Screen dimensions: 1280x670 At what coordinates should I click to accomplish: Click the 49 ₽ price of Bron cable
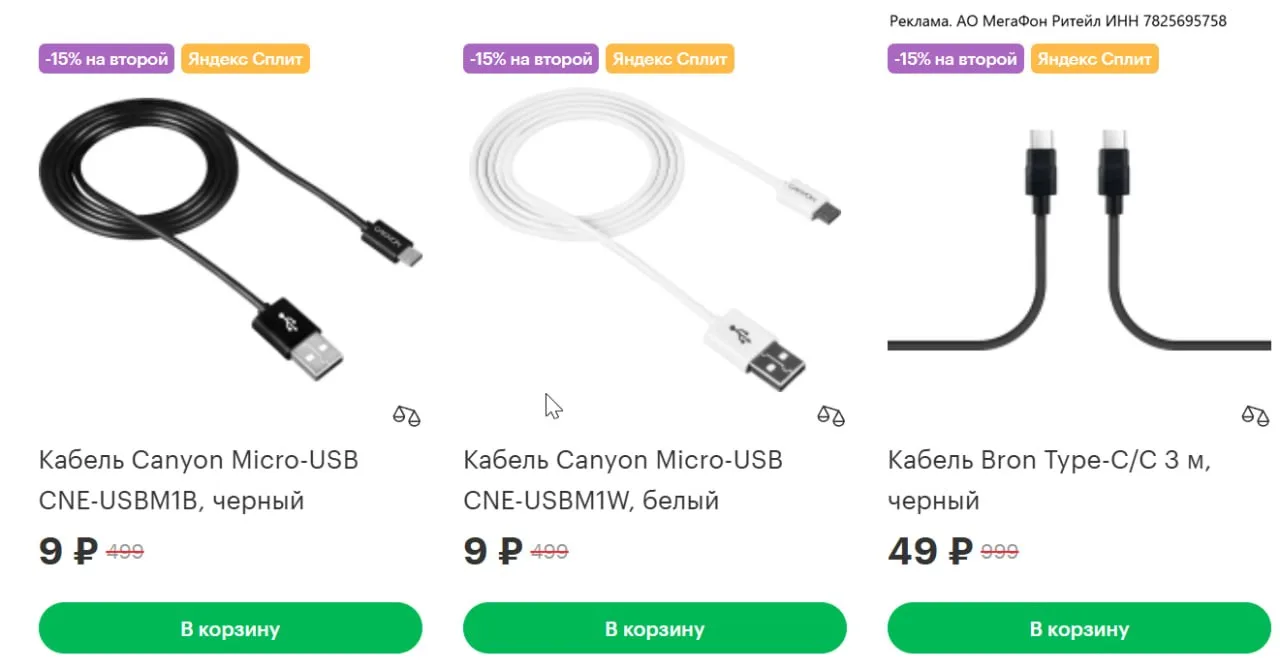click(930, 551)
